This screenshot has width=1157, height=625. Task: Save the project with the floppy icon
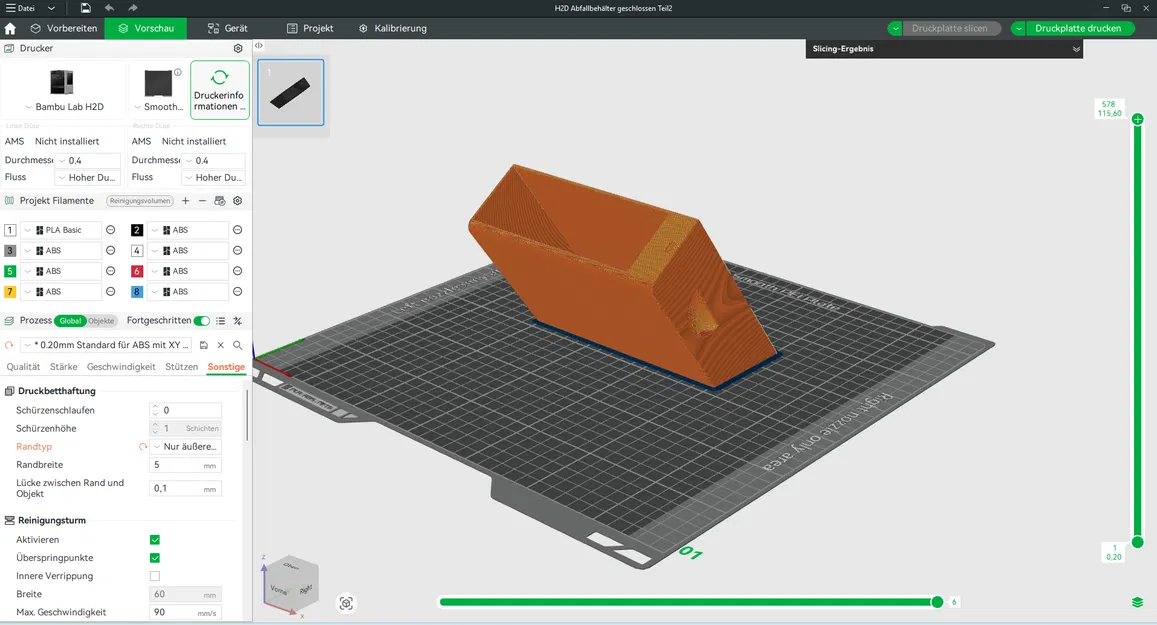(86, 8)
